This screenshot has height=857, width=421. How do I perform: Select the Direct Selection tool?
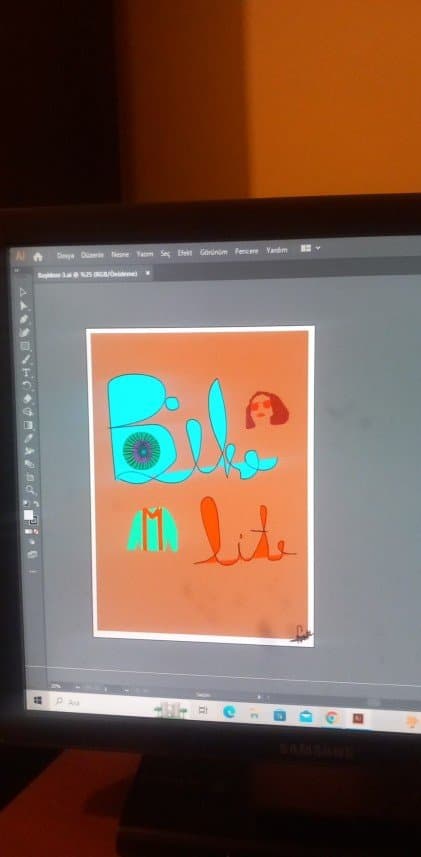tap(24, 306)
